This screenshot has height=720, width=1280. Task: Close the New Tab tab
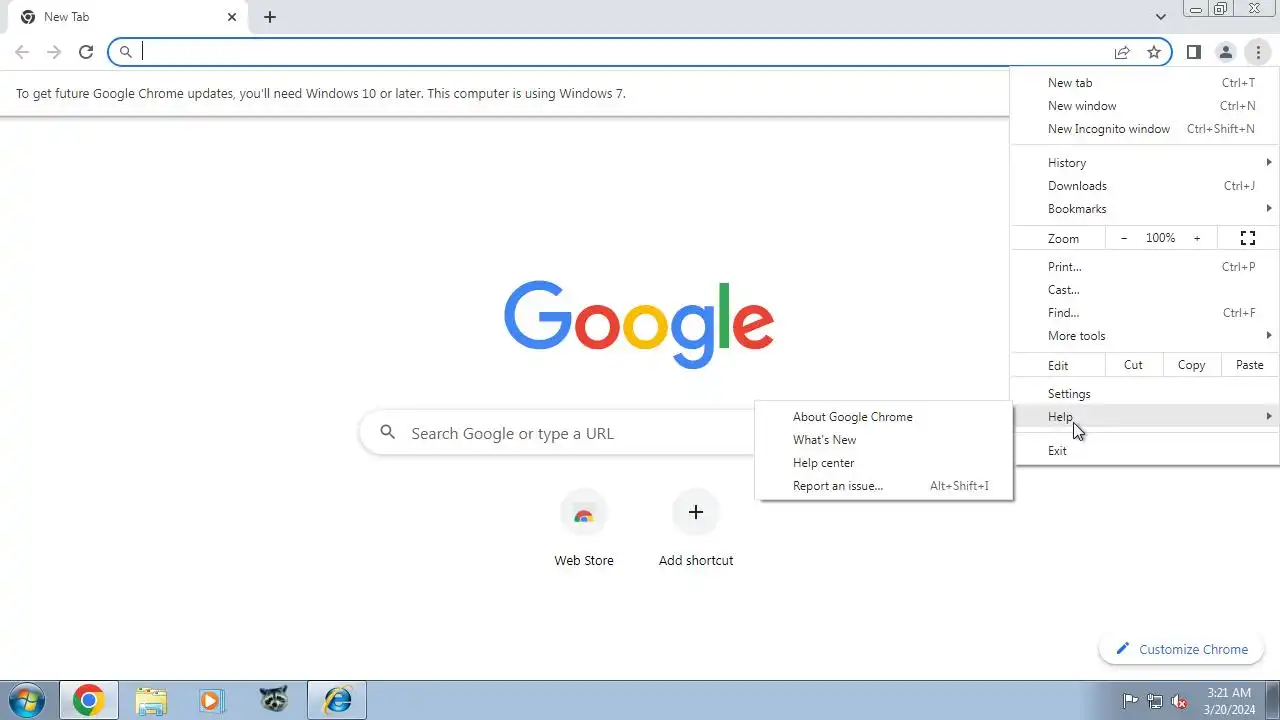click(232, 17)
